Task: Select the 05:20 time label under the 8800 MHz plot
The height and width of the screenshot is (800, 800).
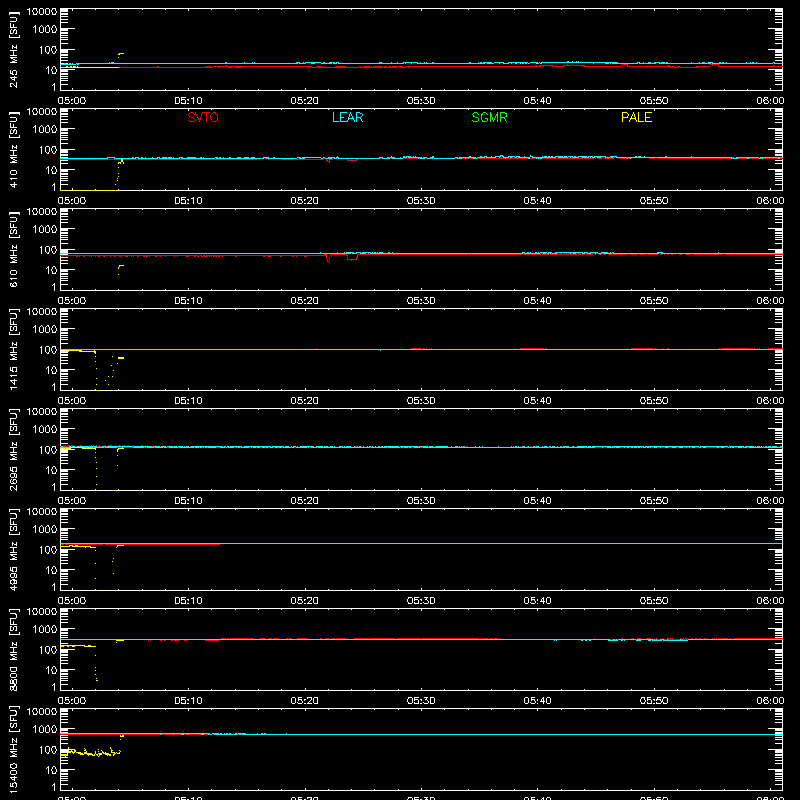Action: point(305,701)
